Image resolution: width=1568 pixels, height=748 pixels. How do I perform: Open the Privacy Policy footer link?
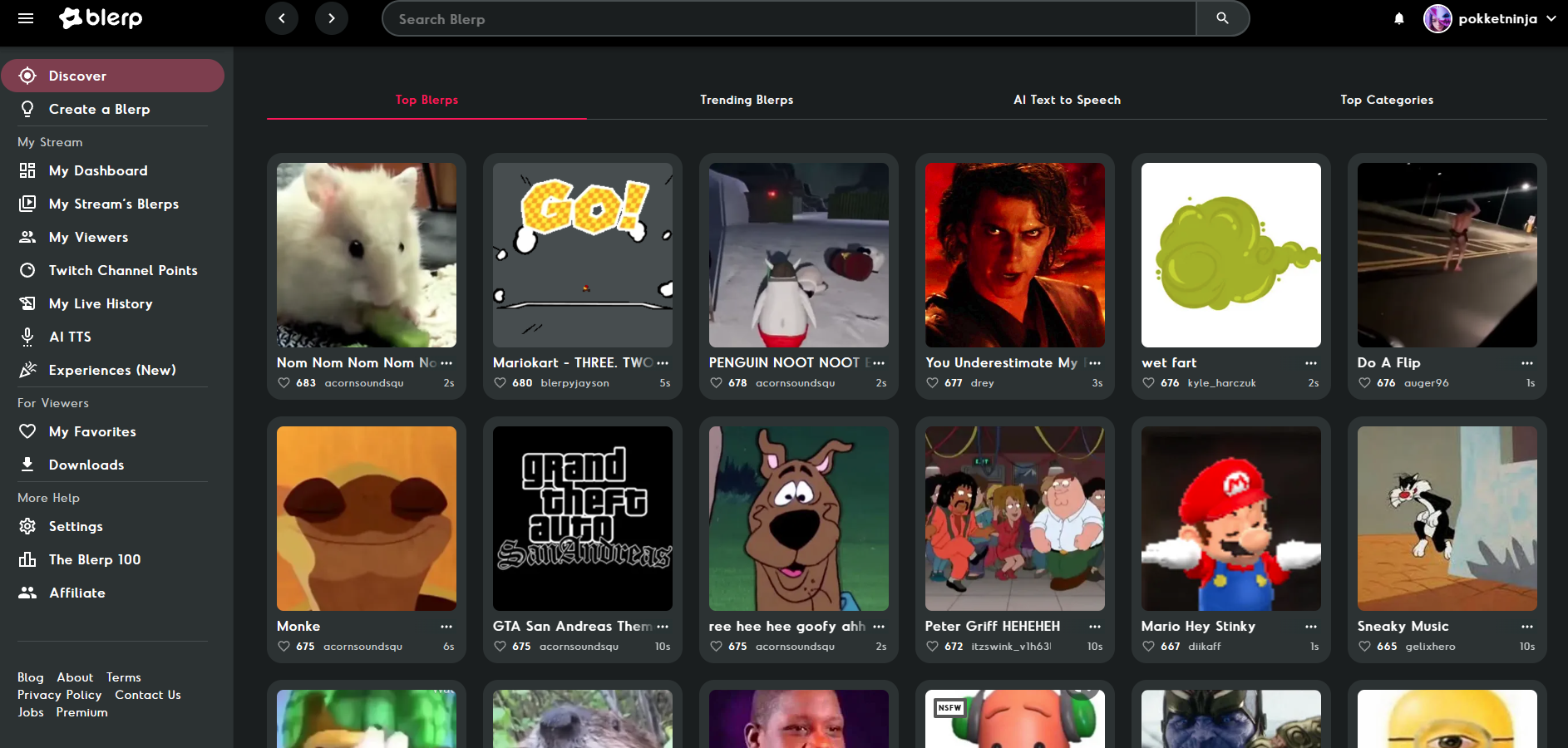click(60, 695)
